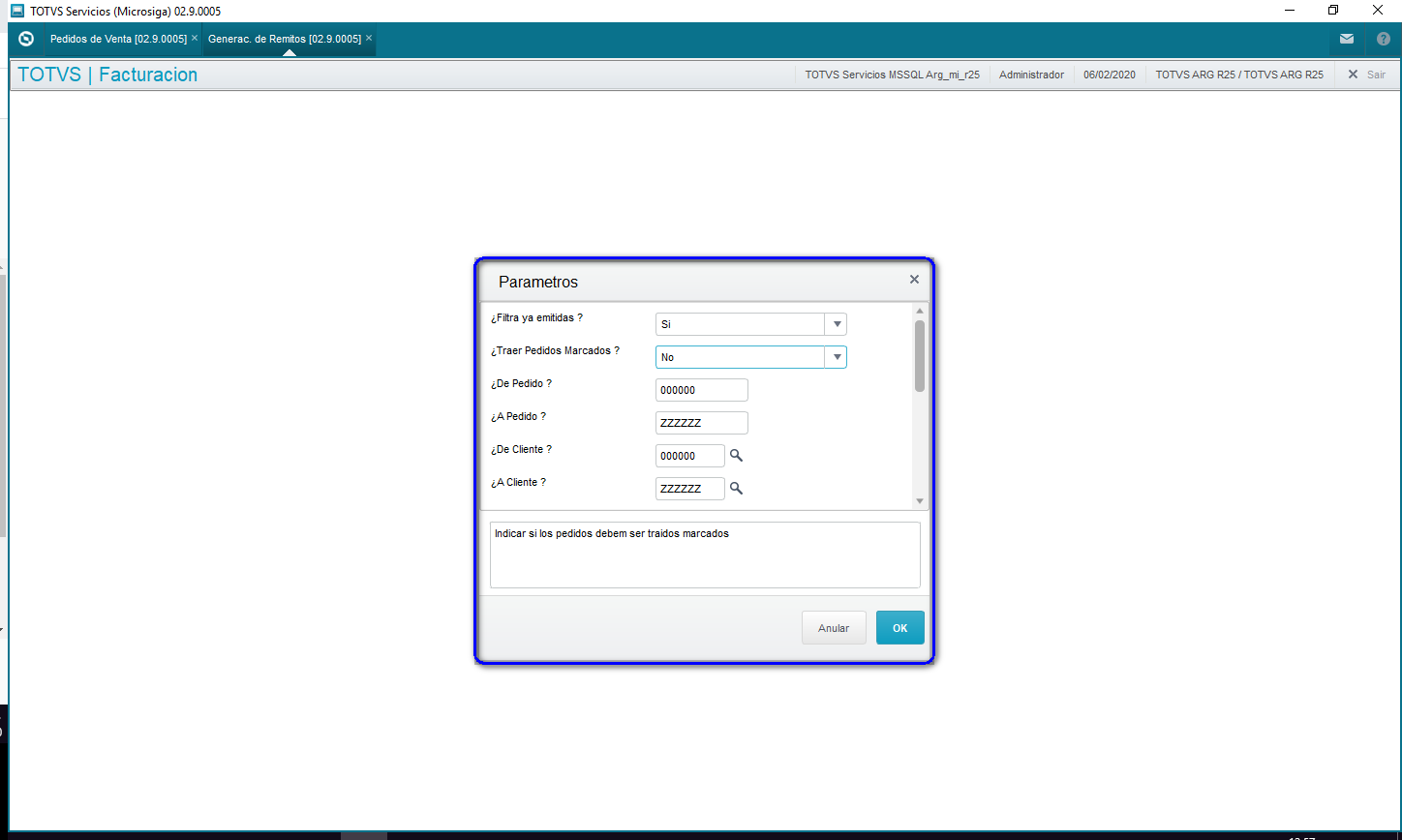Viewport: 1402px width, 840px height.
Task: Click TOTVS Servicios MSSQL Arg_mi_r25 label
Action: [x=893, y=75]
